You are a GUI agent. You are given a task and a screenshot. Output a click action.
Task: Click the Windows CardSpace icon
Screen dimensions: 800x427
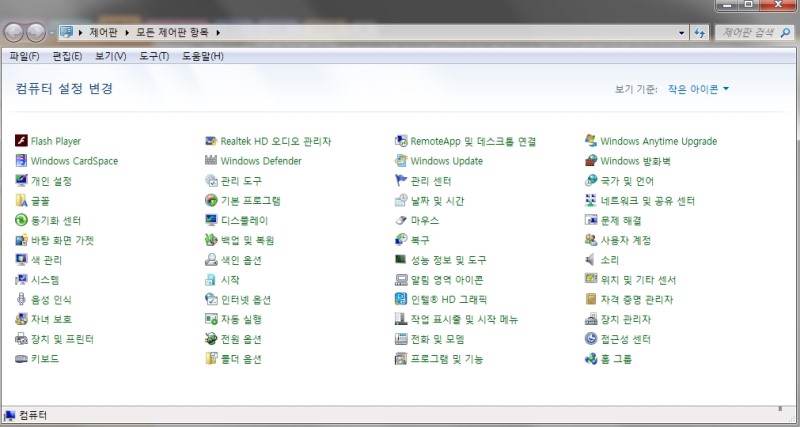(x=21, y=161)
